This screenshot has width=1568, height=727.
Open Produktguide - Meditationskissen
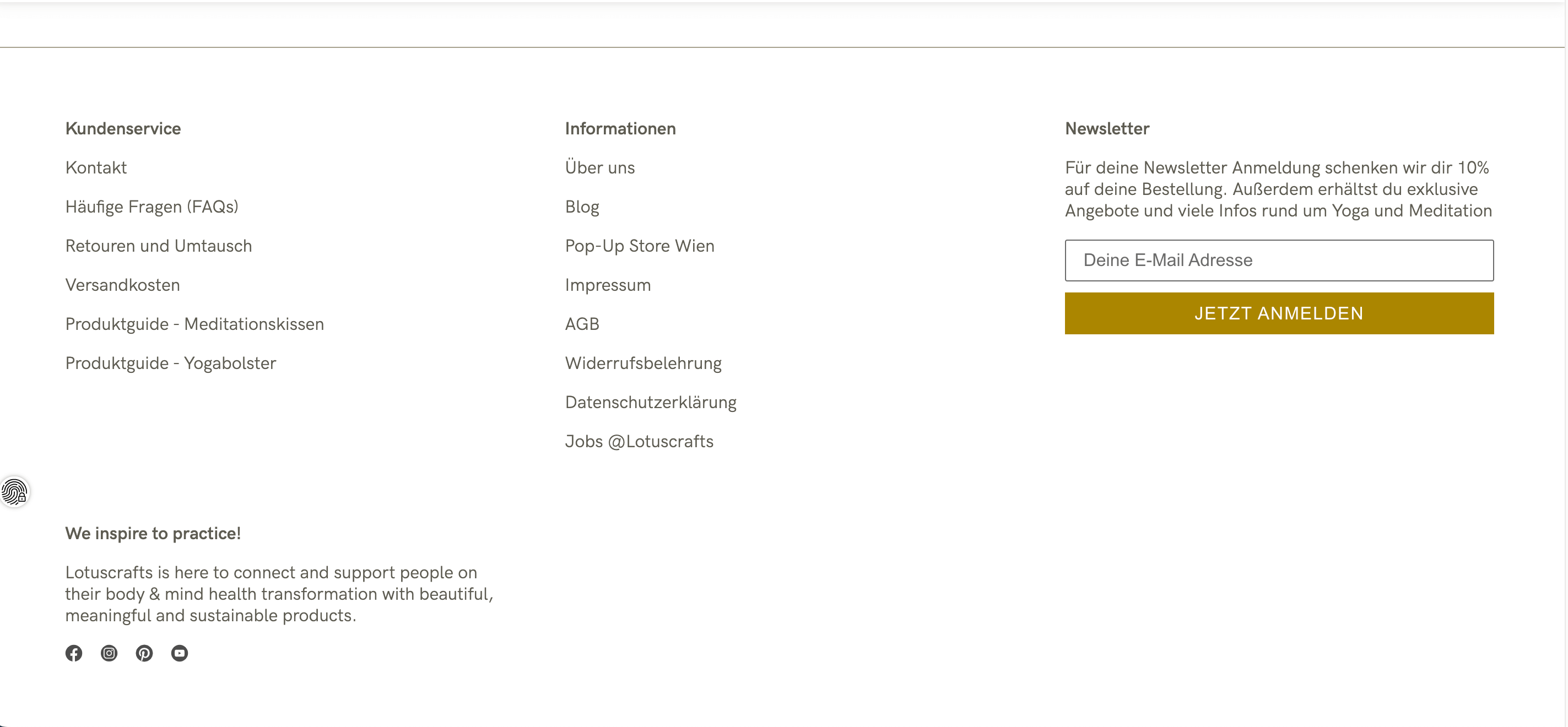tap(195, 324)
